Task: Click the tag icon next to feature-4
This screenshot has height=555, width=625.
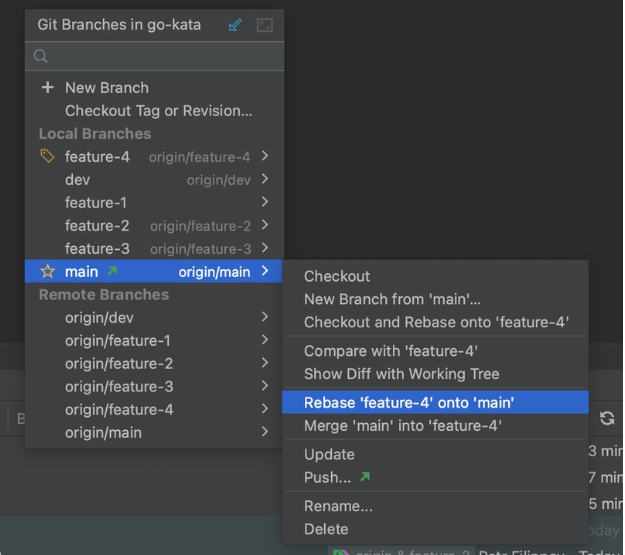Action: [x=47, y=156]
